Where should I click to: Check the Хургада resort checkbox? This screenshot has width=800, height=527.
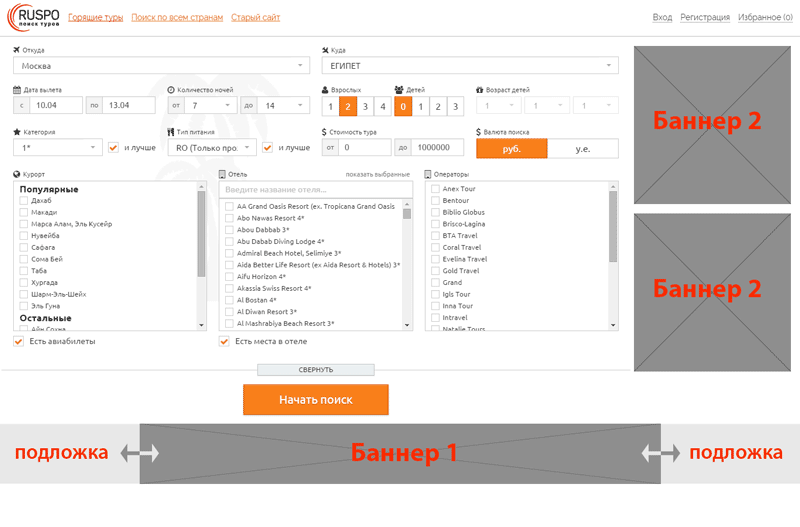(23, 283)
